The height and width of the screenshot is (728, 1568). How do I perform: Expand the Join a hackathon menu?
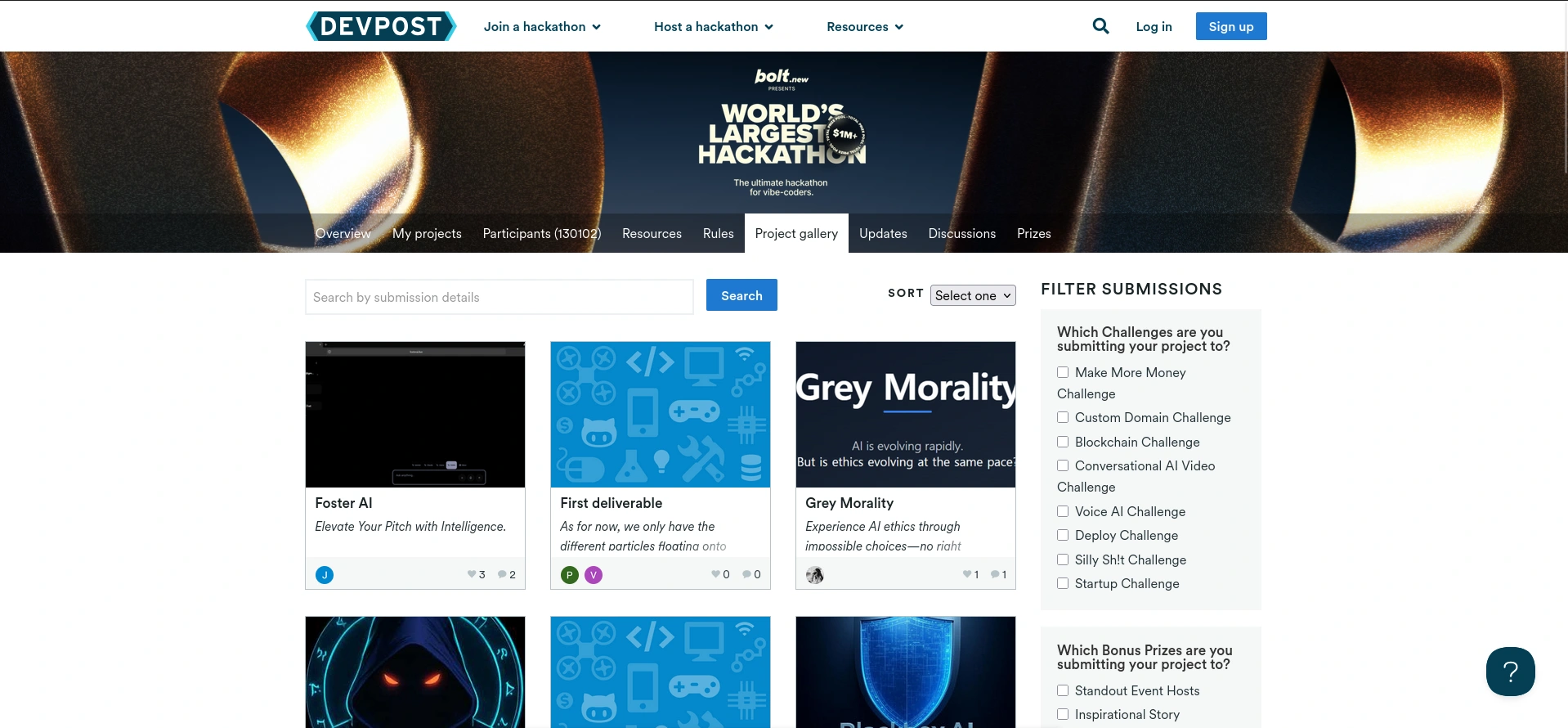(542, 26)
